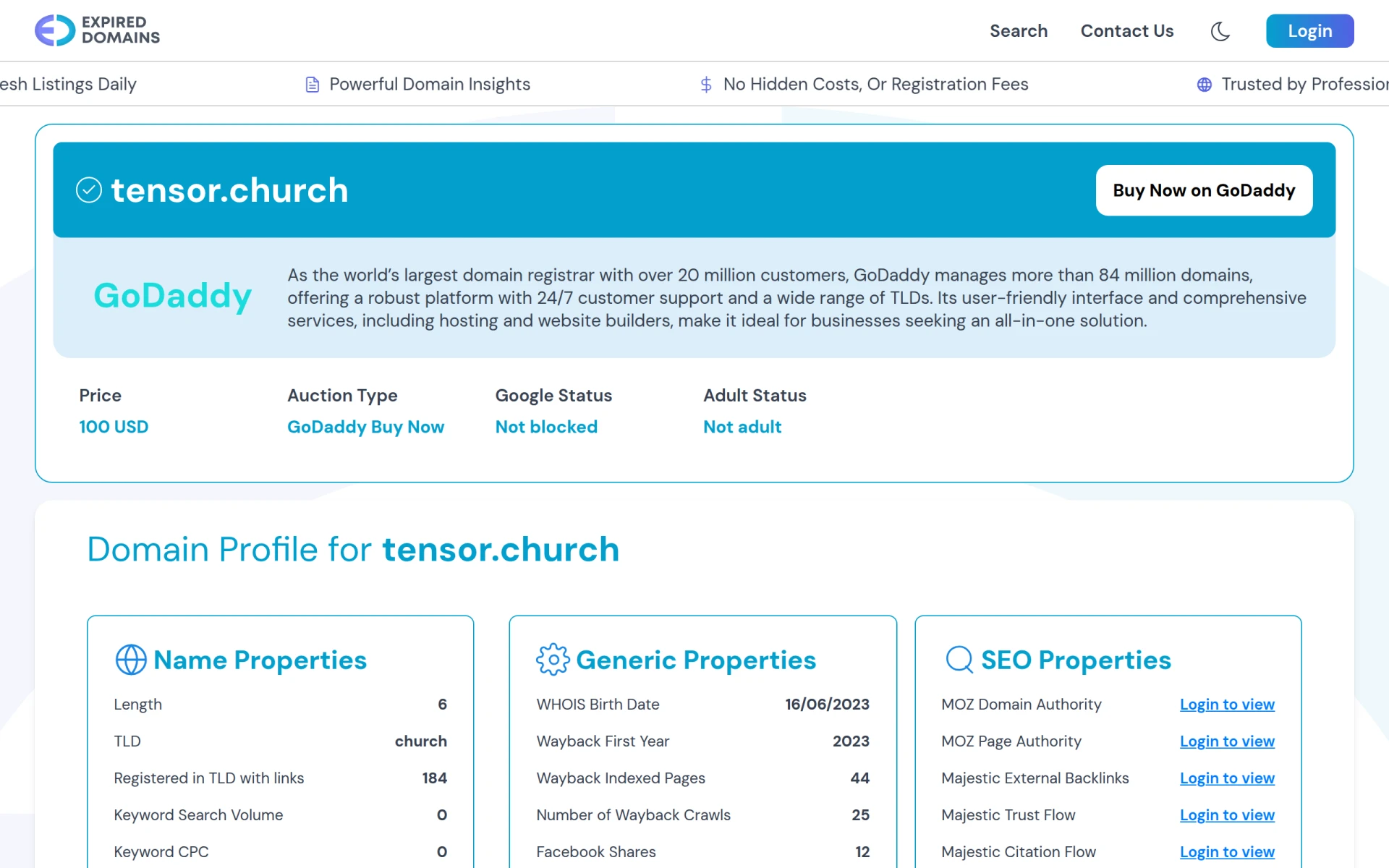Viewport: 1389px width, 868px height.
Task: Open the Search page
Action: point(1019,31)
